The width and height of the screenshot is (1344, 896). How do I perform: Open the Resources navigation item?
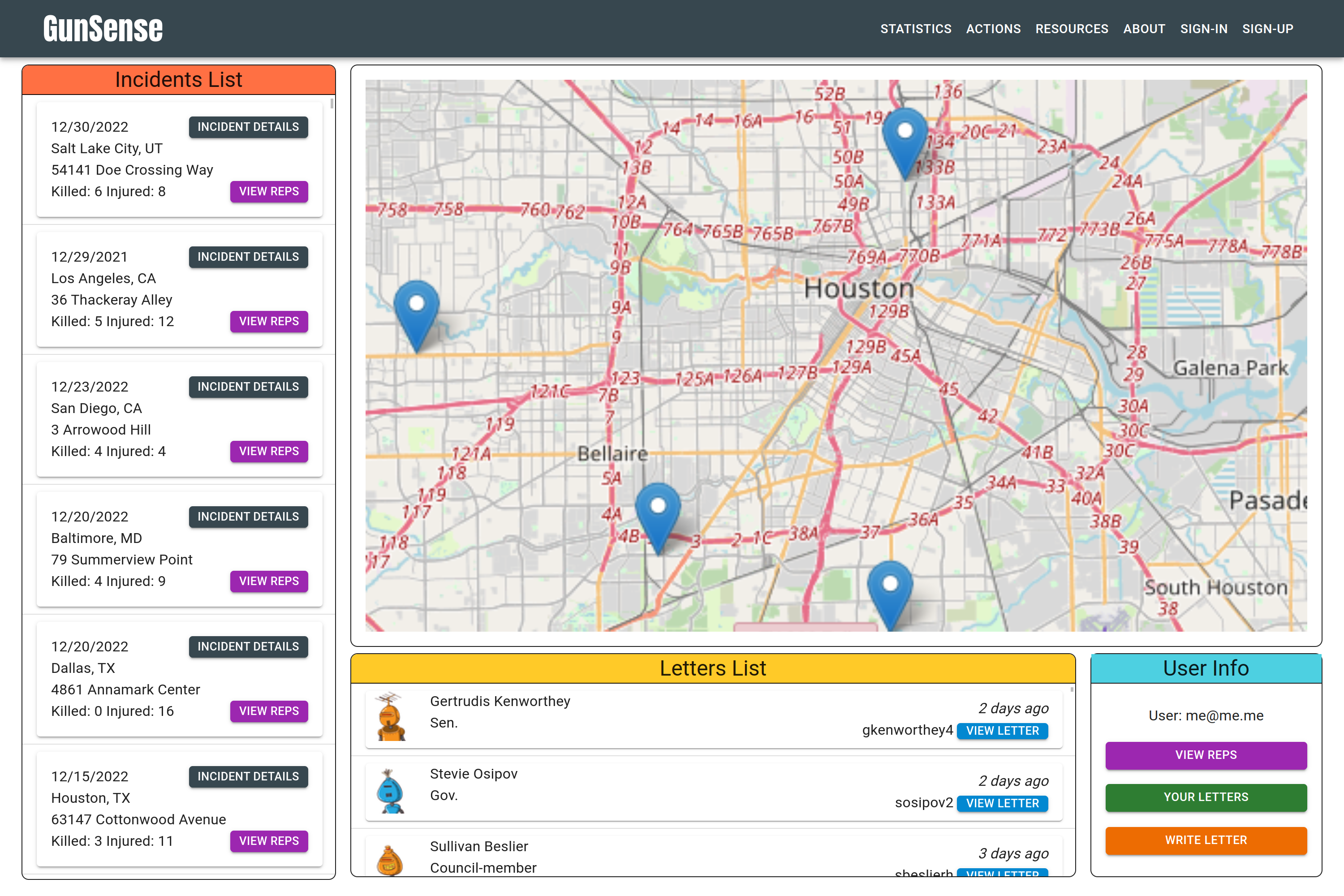[1072, 29]
